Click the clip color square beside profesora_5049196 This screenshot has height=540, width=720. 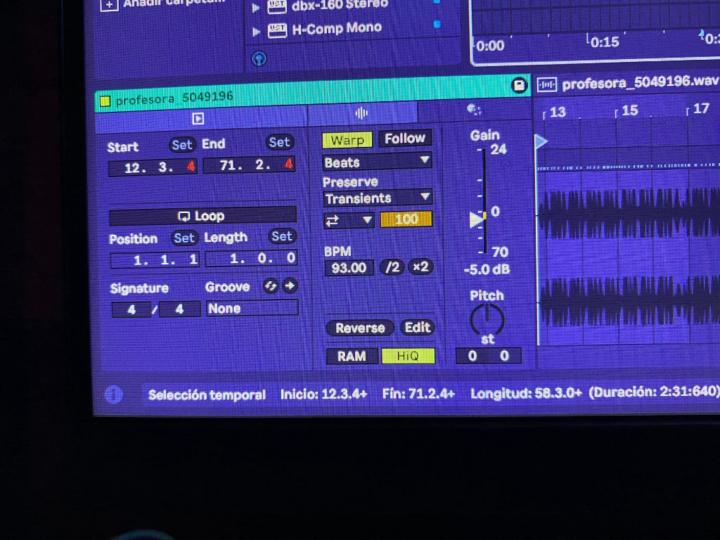[x=105, y=101]
